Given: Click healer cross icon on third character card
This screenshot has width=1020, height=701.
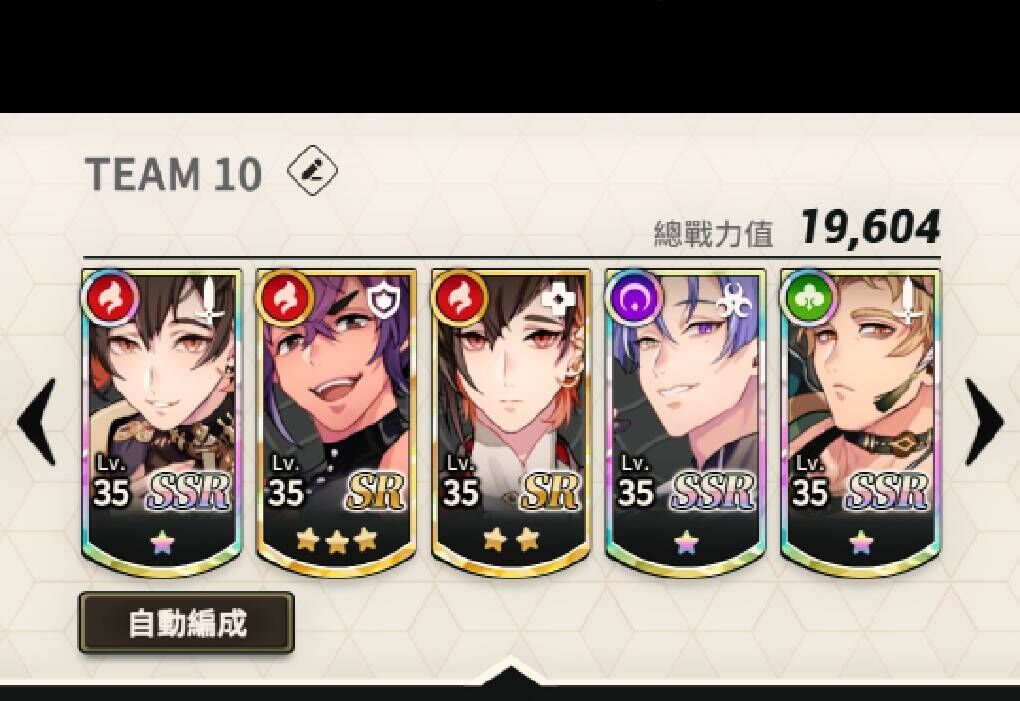Looking at the screenshot, I should coord(559,300).
